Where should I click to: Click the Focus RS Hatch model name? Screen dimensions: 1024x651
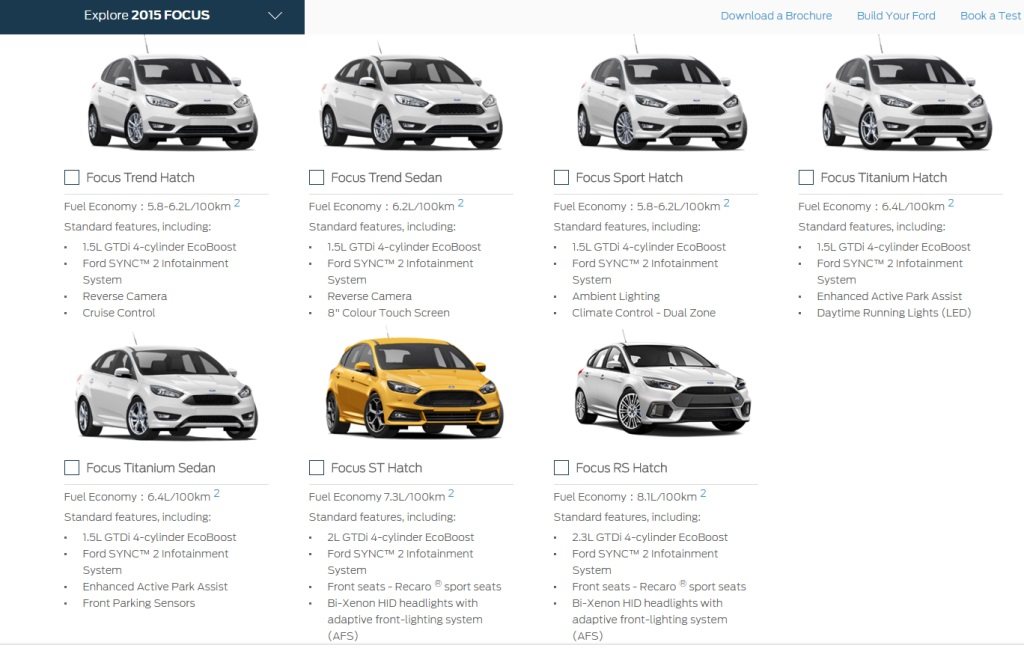[x=621, y=468]
